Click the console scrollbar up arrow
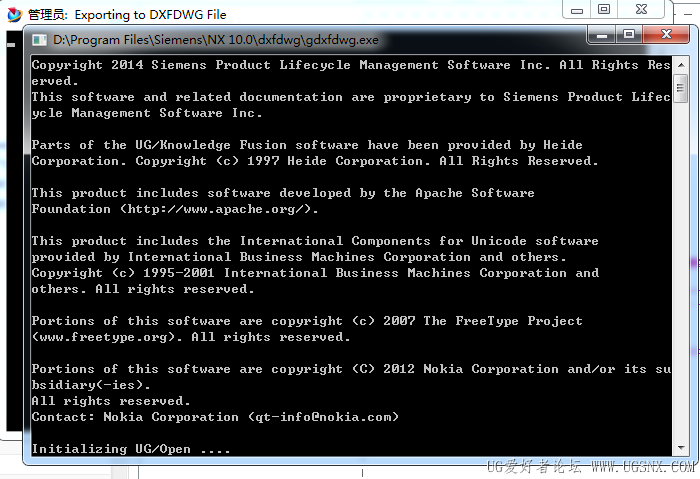The height and width of the screenshot is (479, 700). pos(681,65)
